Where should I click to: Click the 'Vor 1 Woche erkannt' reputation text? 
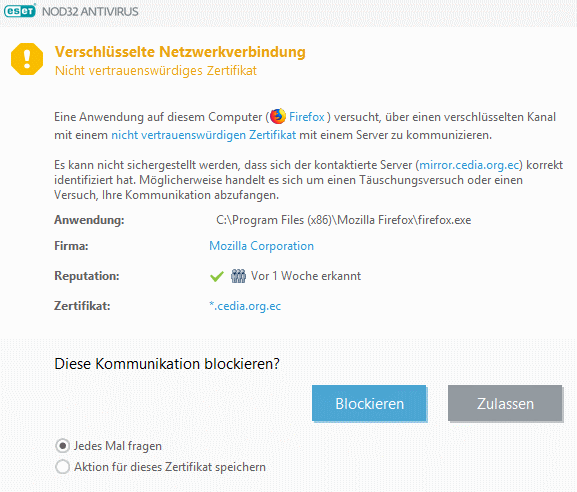pyautogui.click(x=306, y=276)
